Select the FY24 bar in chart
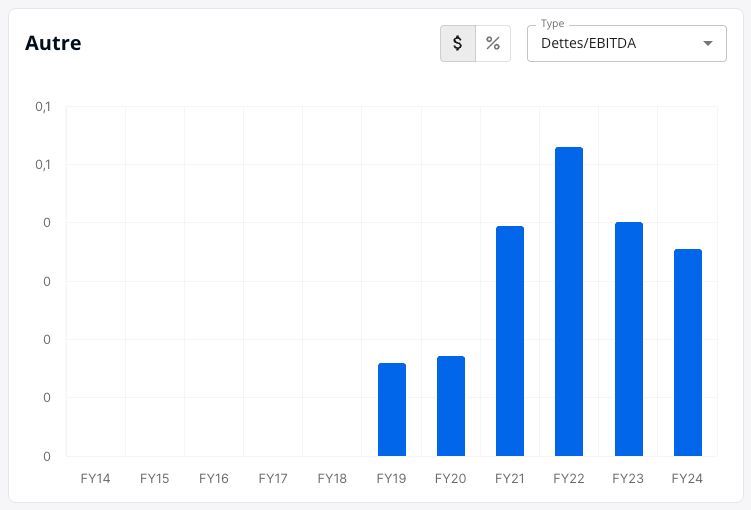Viewport: 751px width, 510px height. coord(688,352)
